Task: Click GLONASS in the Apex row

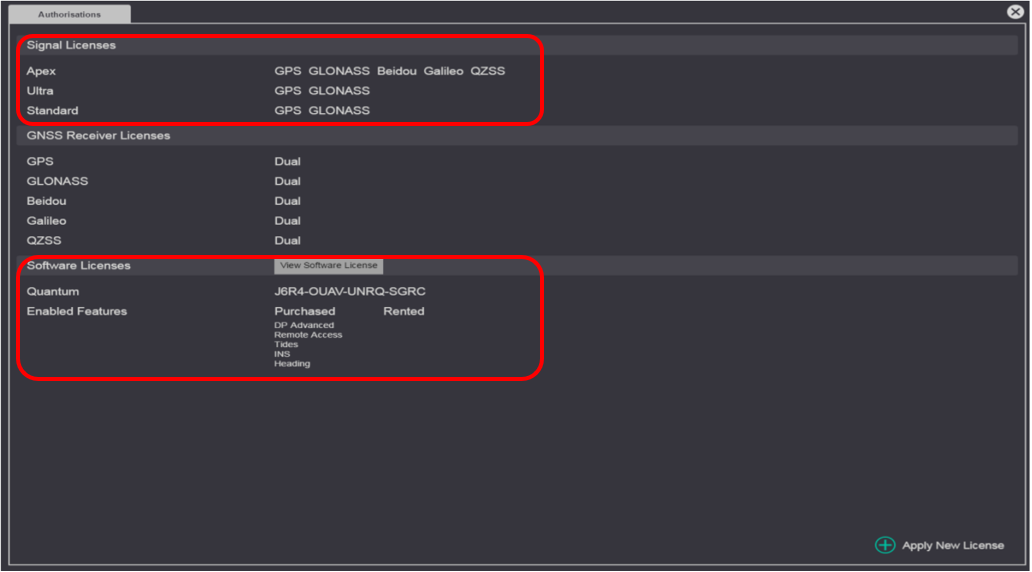Action: [339, 71]
